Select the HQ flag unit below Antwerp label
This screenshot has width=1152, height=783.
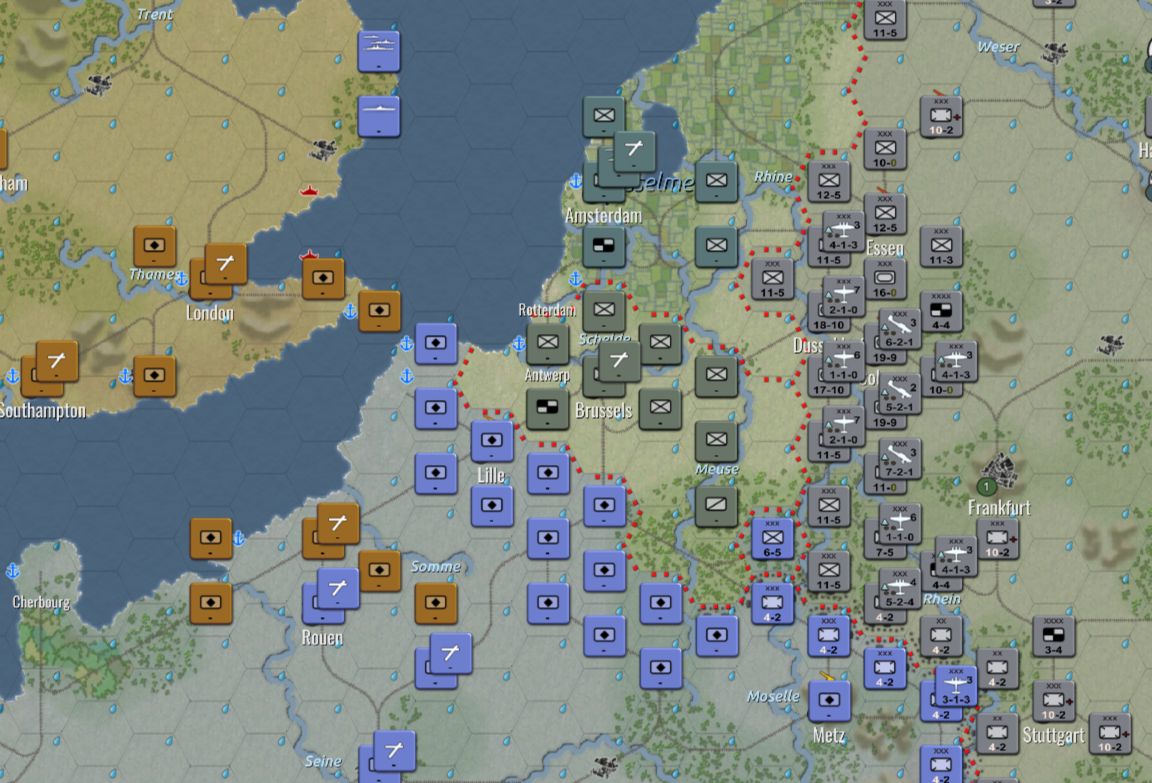(x=547, y=408)
